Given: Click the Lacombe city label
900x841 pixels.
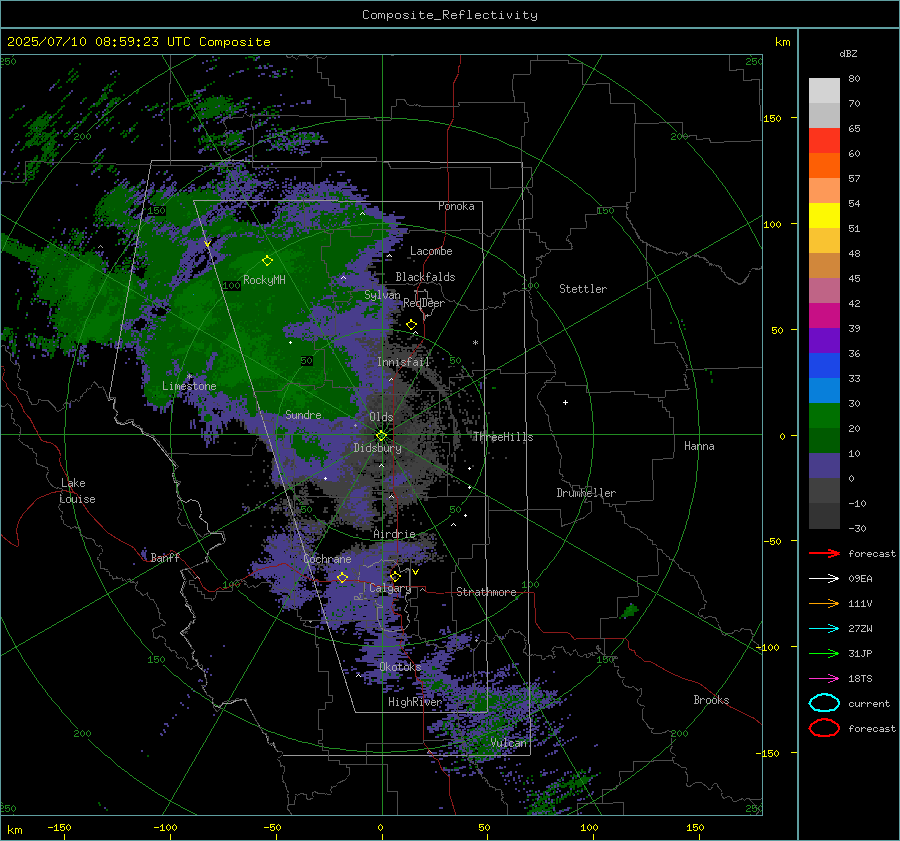Looking at the screenshot, I should coord(431,251).
